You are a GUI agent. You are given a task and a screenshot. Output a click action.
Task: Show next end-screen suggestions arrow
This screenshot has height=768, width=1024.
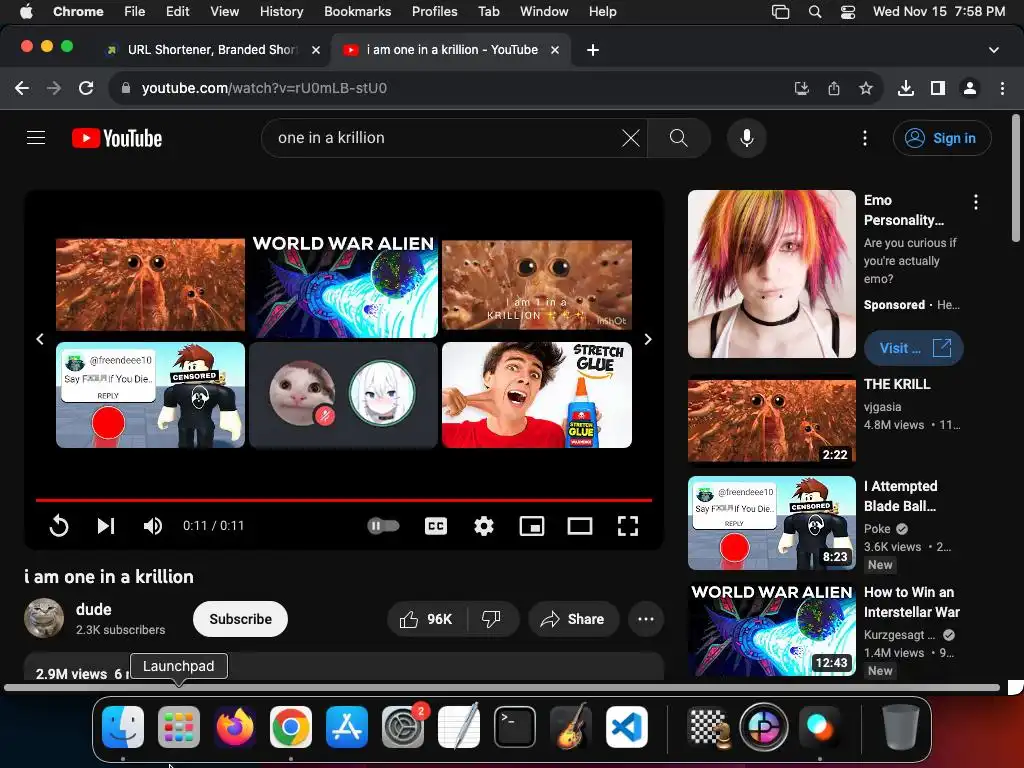click(x=648, y=340)
